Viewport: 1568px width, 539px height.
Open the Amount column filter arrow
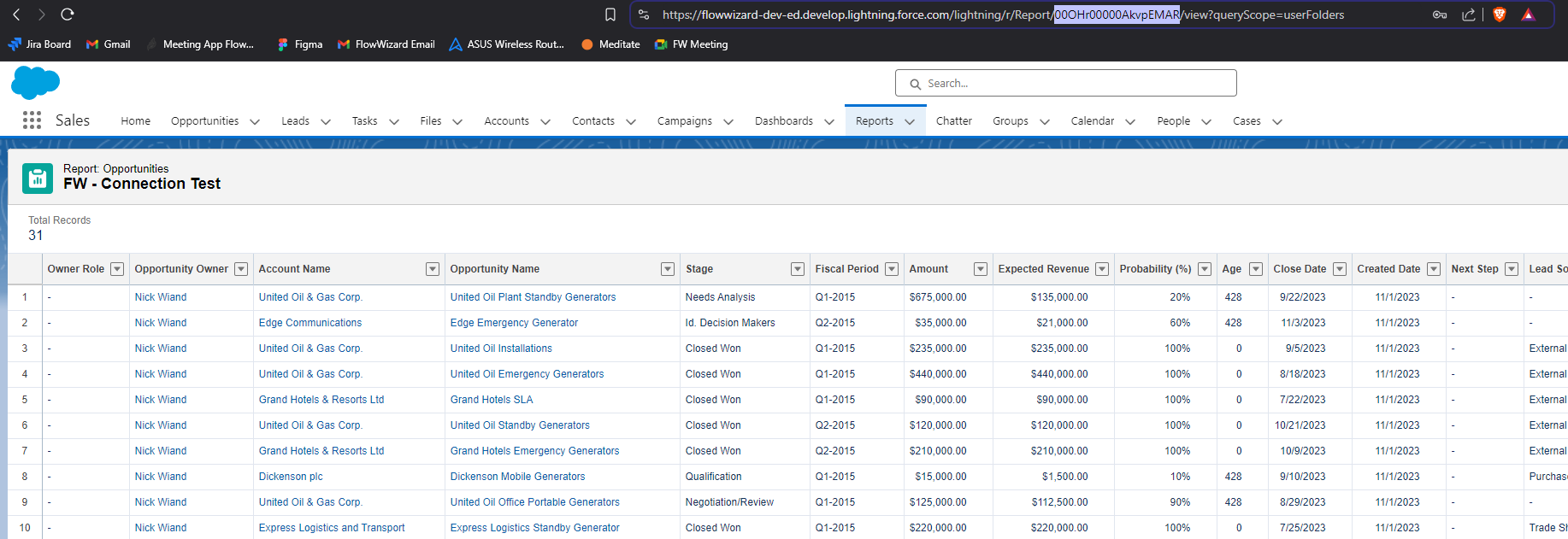pos(980,269)
